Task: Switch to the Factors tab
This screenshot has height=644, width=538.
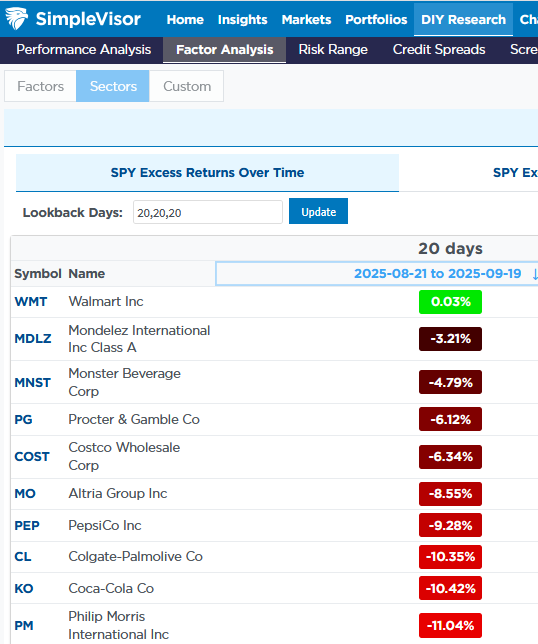Action: tap(40, 86)
